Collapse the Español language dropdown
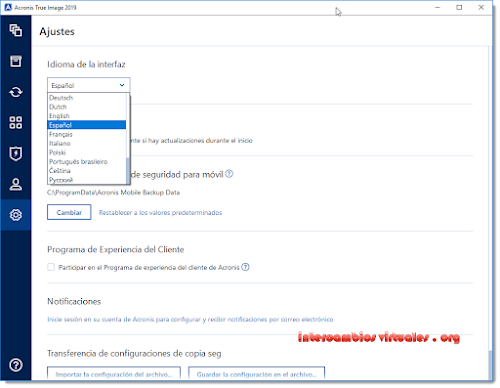This screenshot has height=388, width=500. click(88, 85)
